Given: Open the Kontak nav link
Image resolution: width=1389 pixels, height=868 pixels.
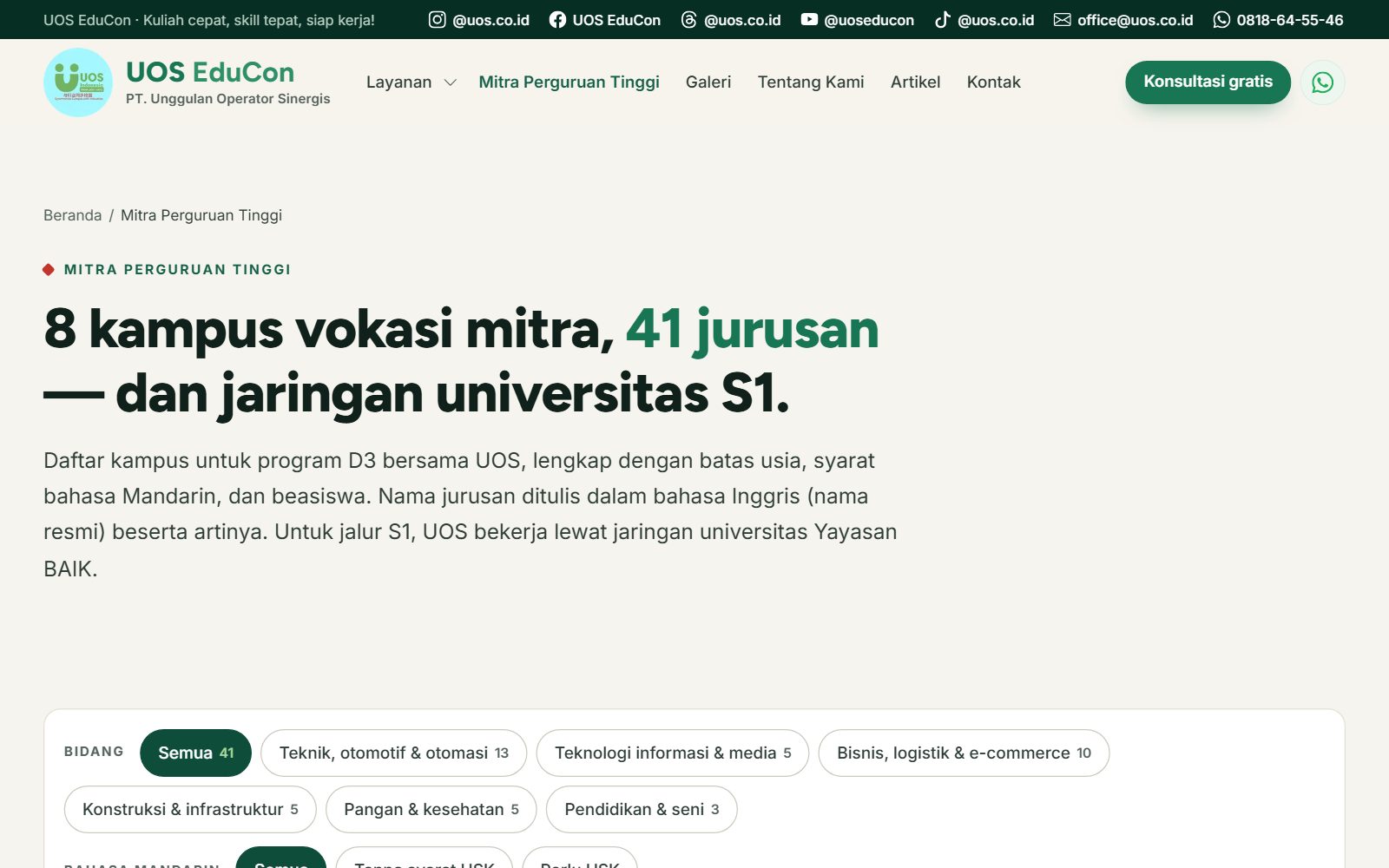Looking at the screenshot, I should [x=993, y=82].
